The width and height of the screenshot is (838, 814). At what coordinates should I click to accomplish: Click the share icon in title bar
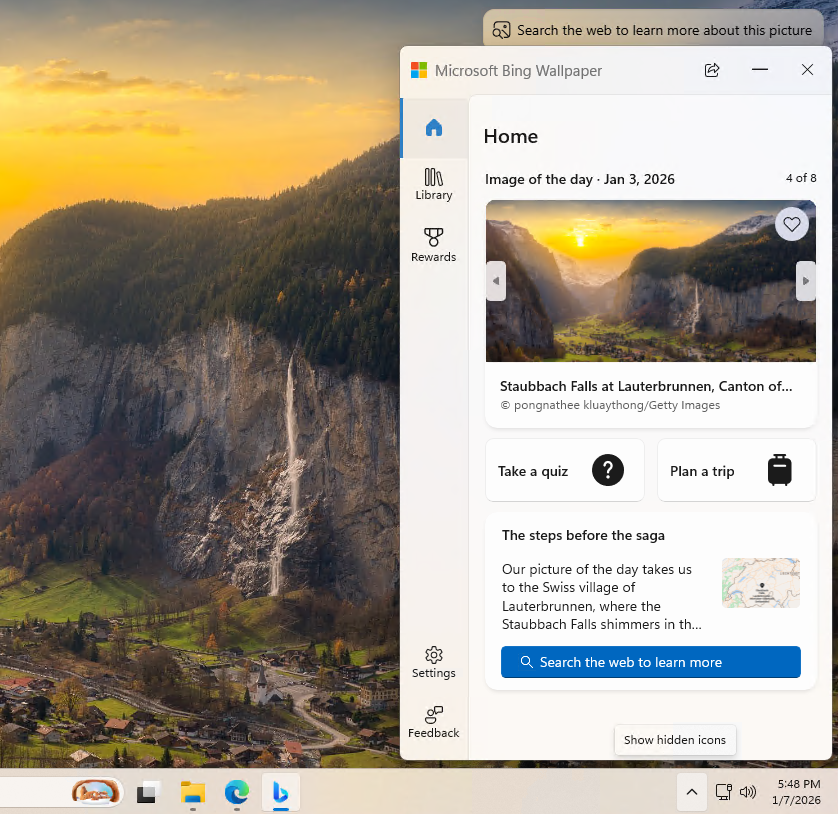[x=712, y=70]
